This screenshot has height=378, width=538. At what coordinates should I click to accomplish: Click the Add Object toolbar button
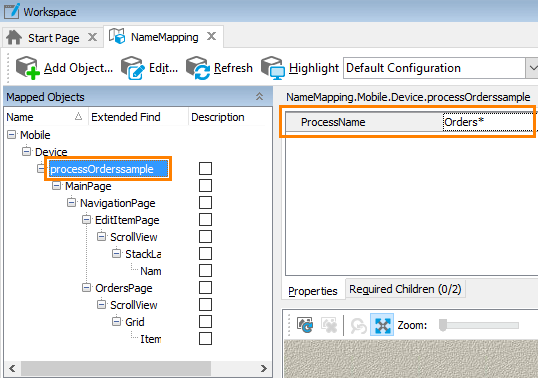click(65, 68)
